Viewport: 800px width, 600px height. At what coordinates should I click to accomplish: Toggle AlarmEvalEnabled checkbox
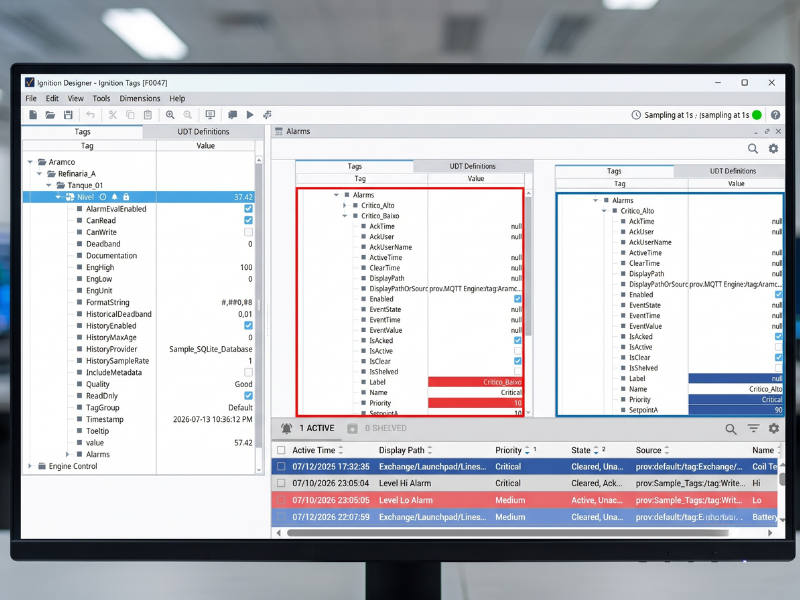pos(248,209)
